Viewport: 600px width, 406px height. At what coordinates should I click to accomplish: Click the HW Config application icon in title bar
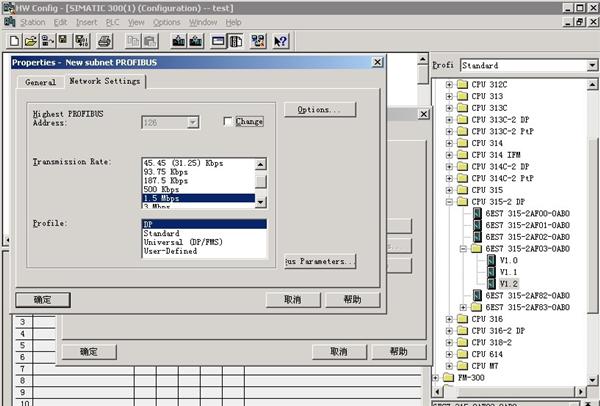[x=8, y=8]
